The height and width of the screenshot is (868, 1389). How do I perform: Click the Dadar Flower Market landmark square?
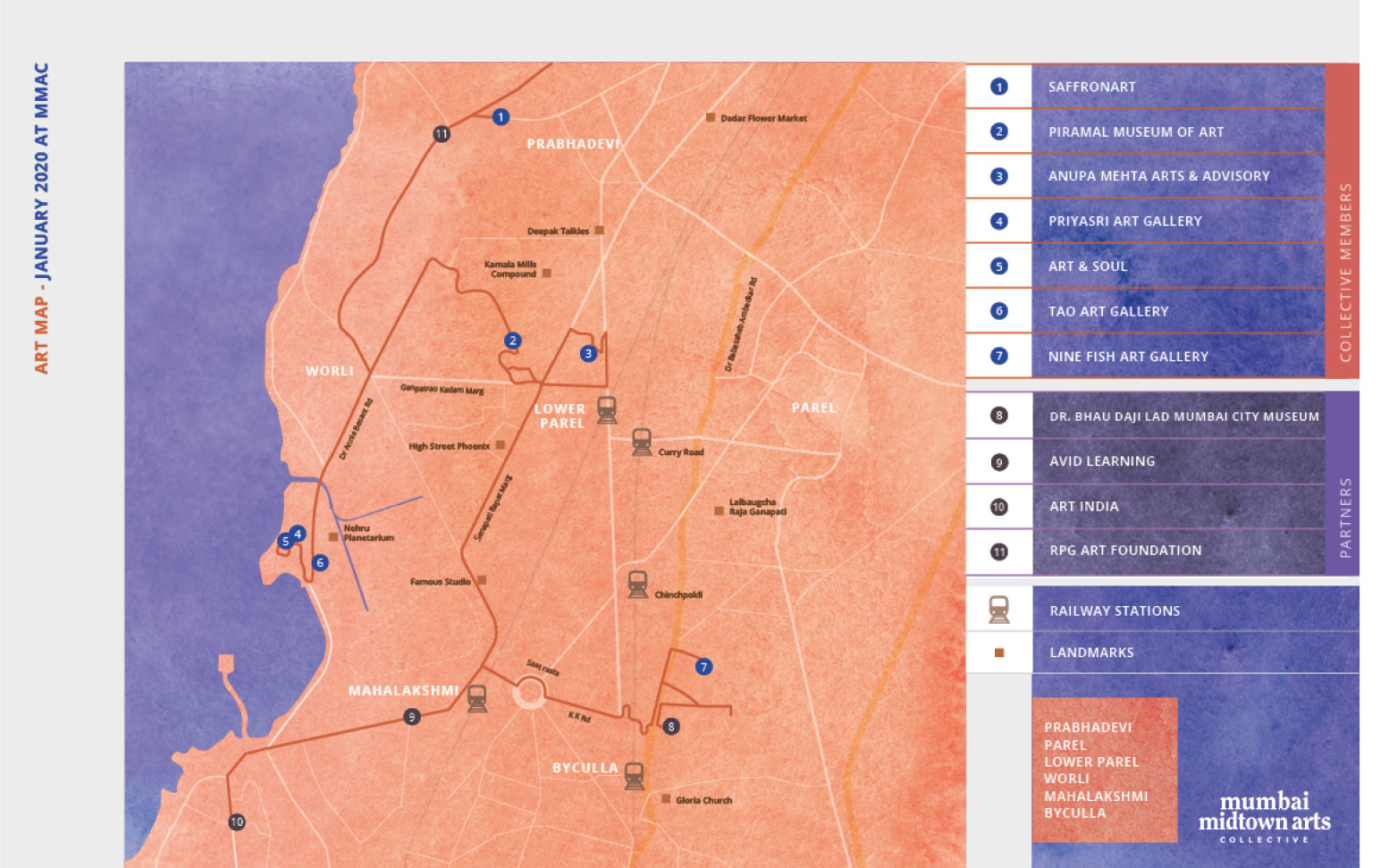[x=711, y=117]
